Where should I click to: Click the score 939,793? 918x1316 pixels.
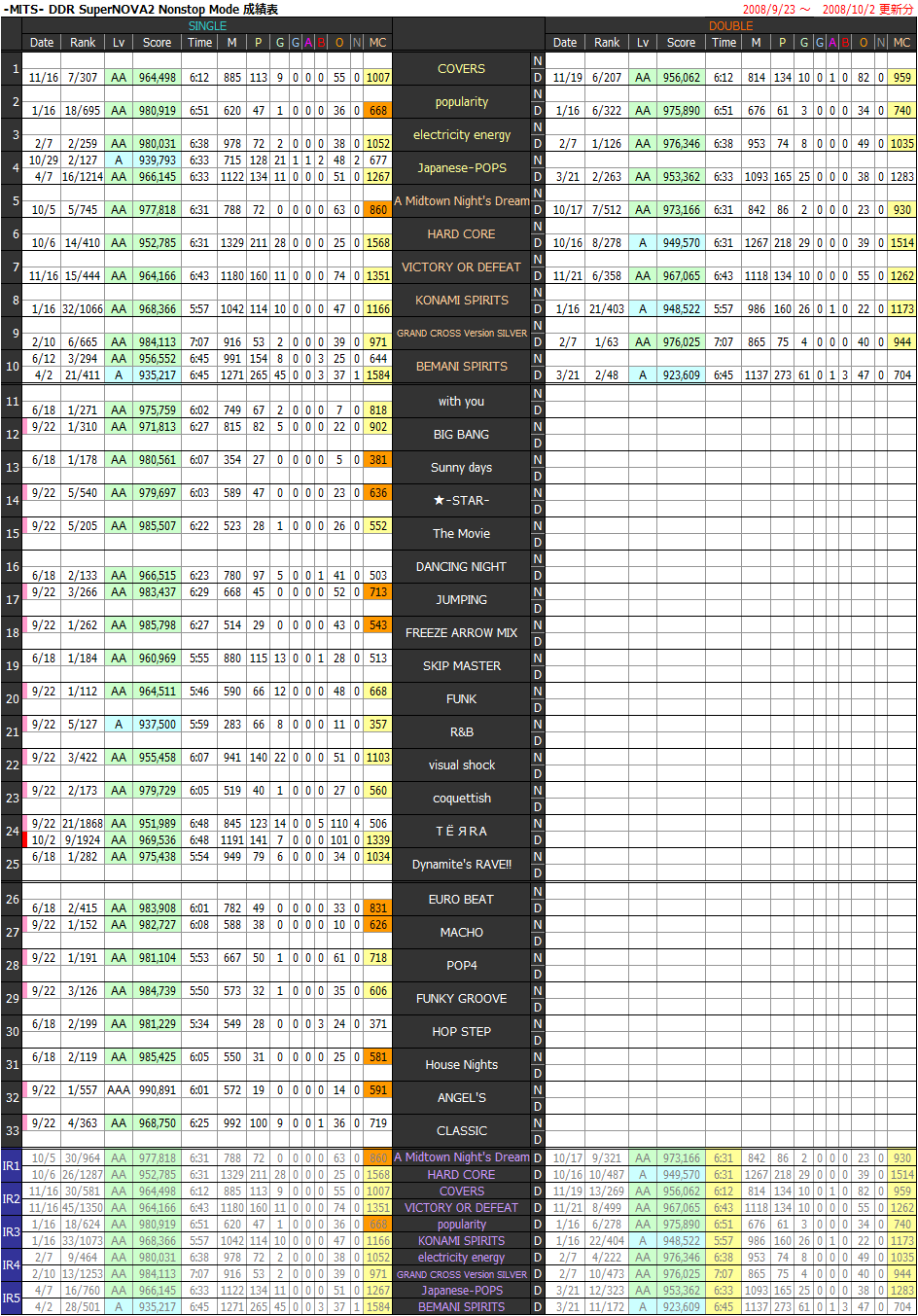(x=157, y=160)
